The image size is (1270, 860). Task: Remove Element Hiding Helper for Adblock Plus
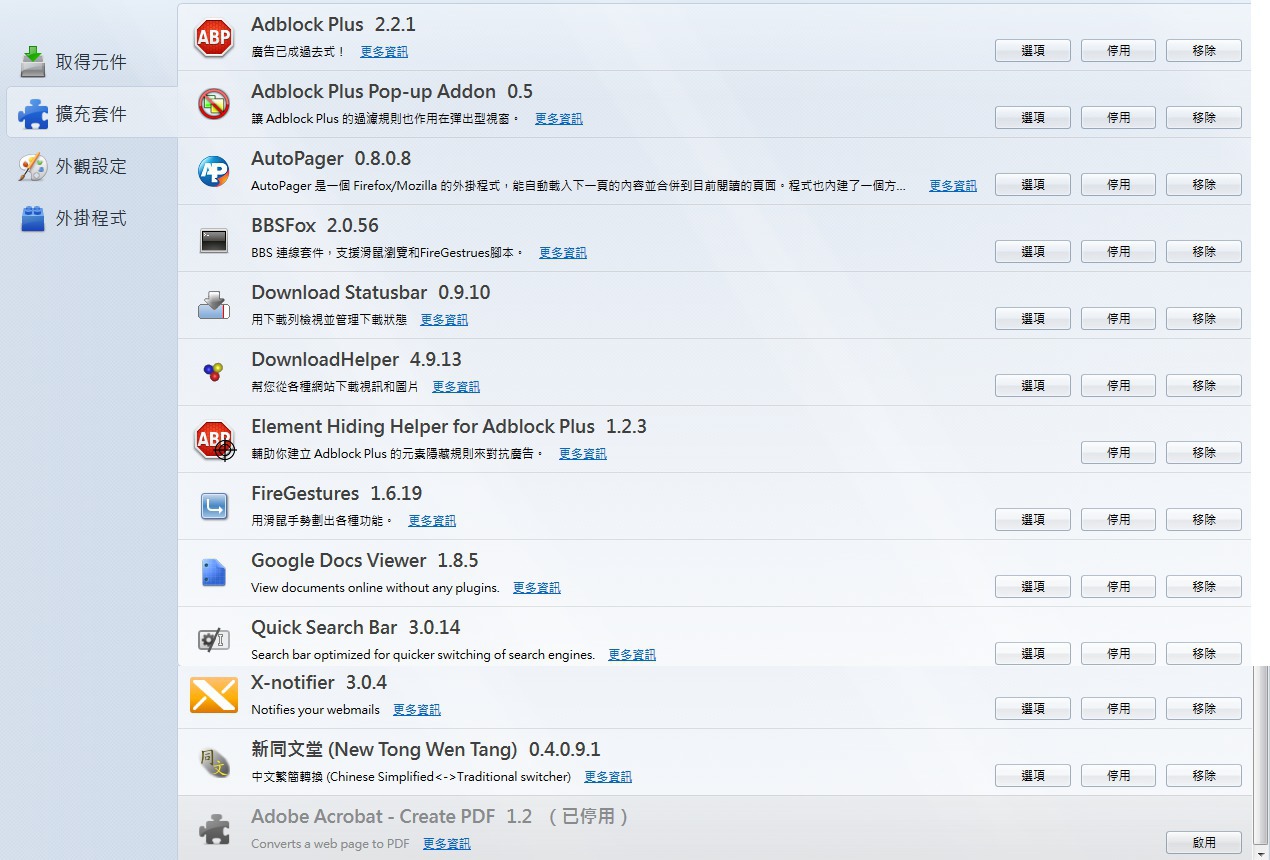pyautogui.click(x=1204, y=453)
